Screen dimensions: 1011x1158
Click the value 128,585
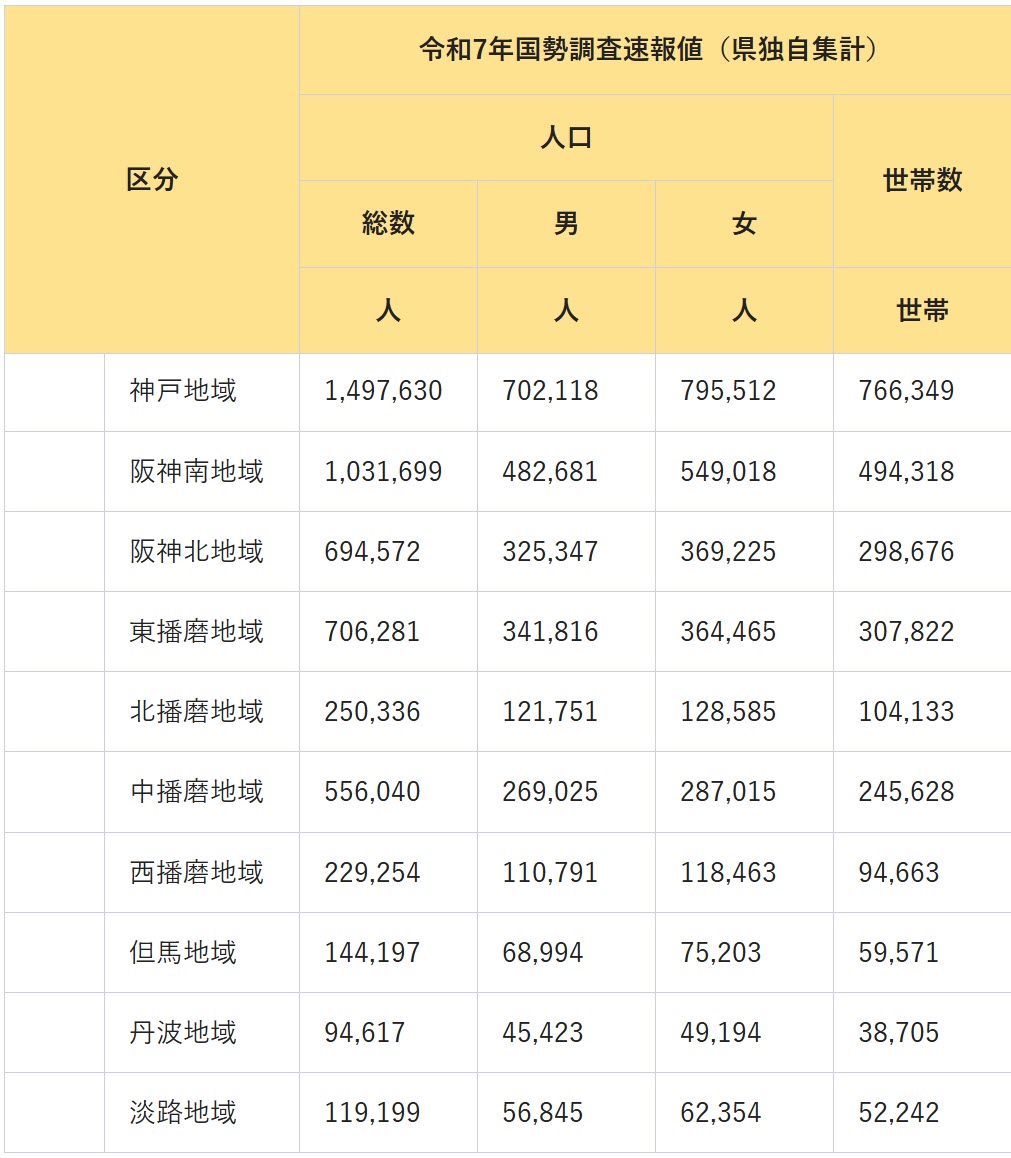728,712
